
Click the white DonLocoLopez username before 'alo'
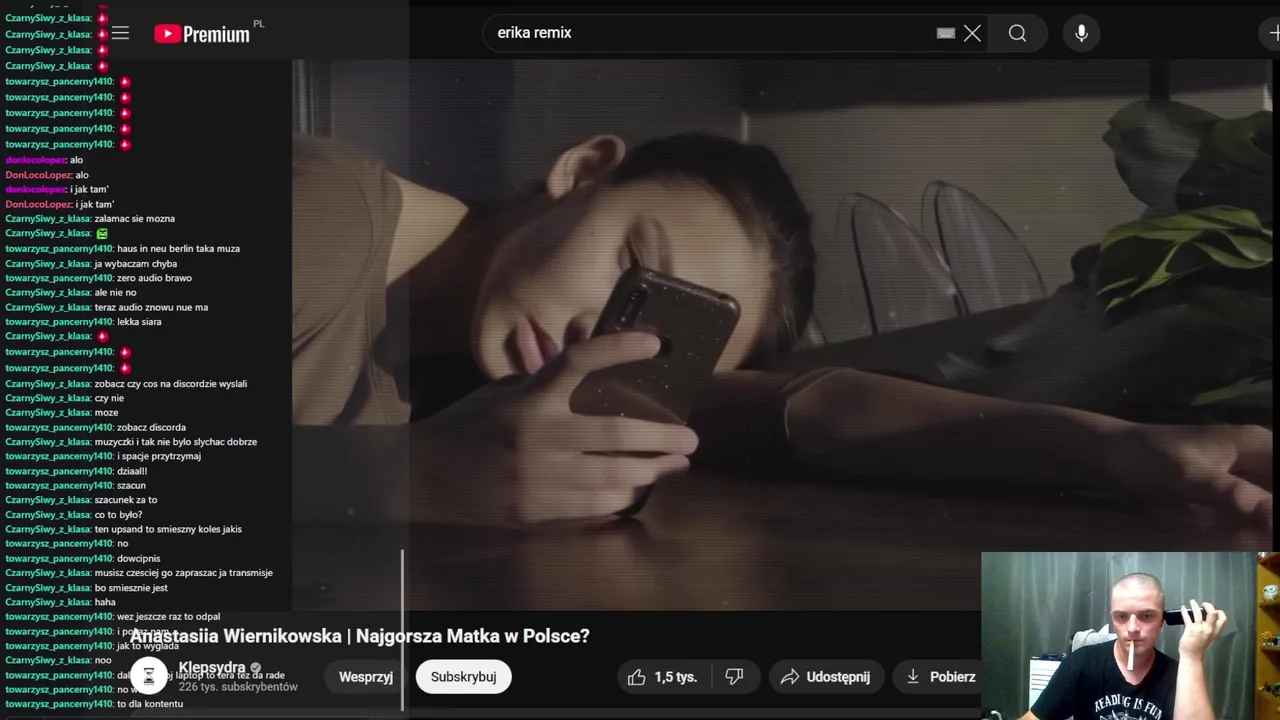pyautogui.click(x=38, y=175)
